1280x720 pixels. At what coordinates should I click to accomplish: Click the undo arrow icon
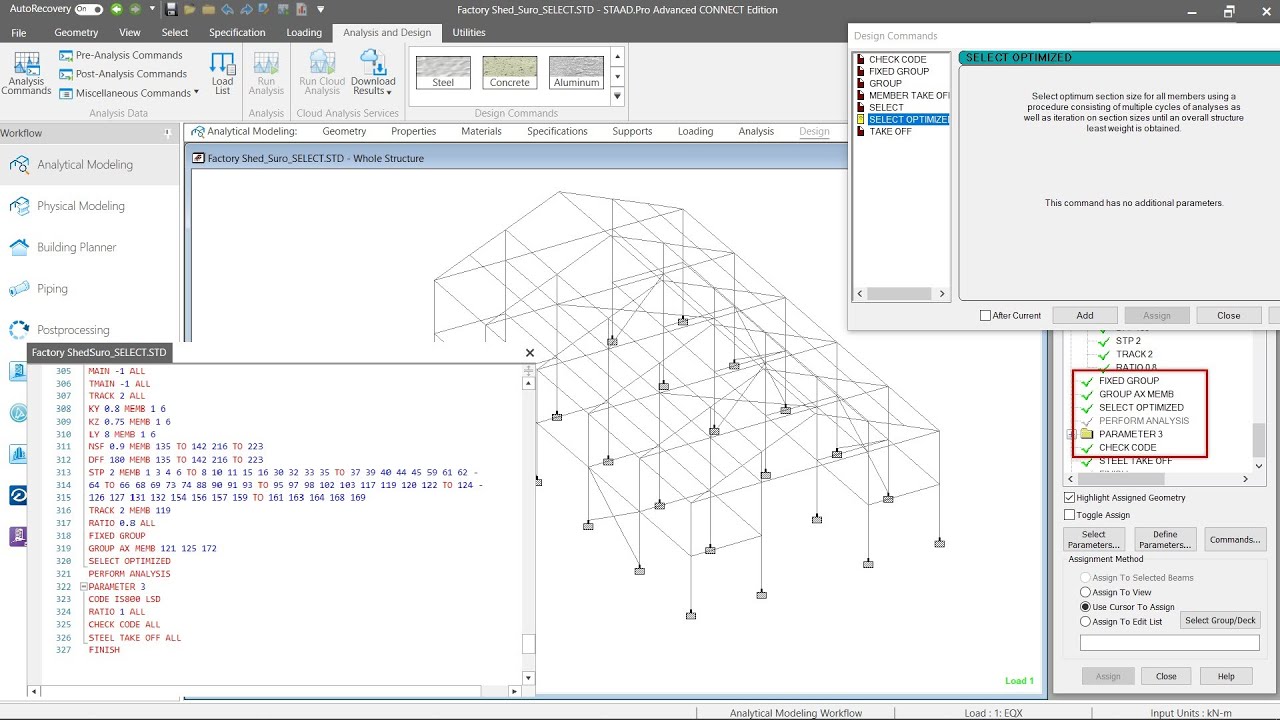click(226, 10)
